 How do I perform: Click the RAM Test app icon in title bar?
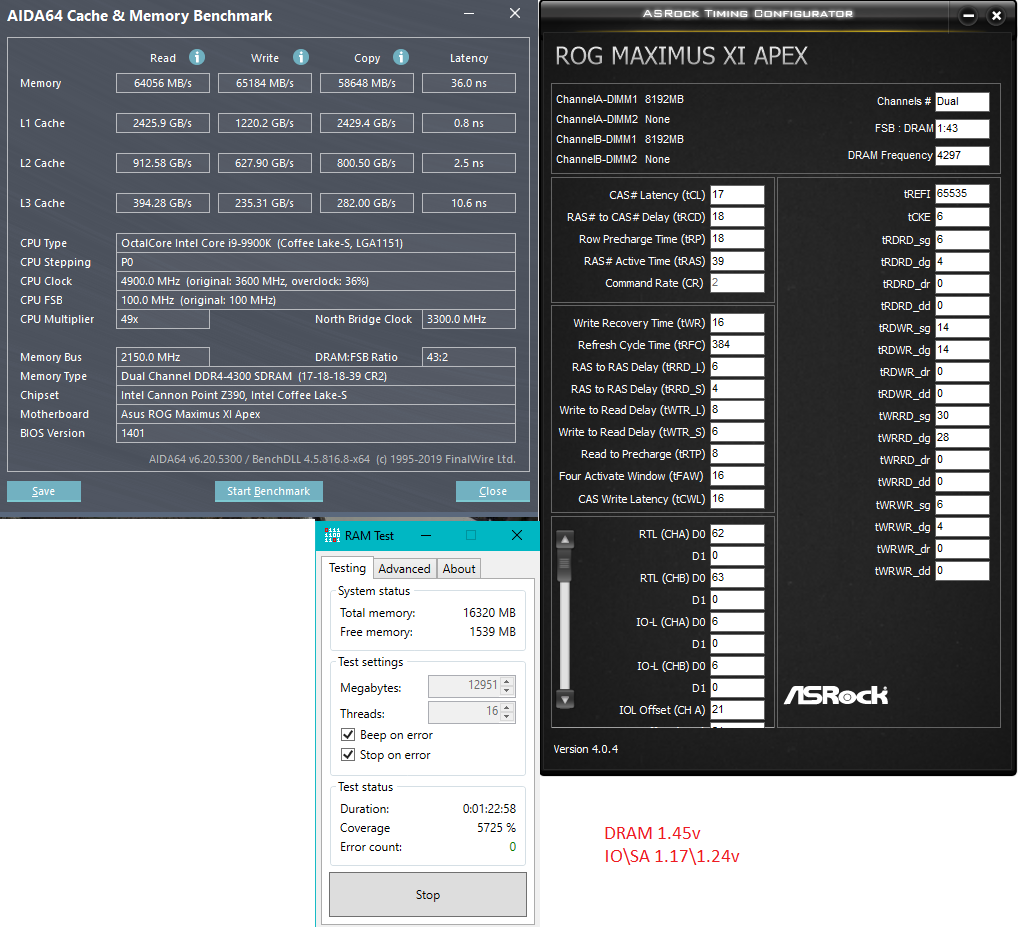coord(332,535)
